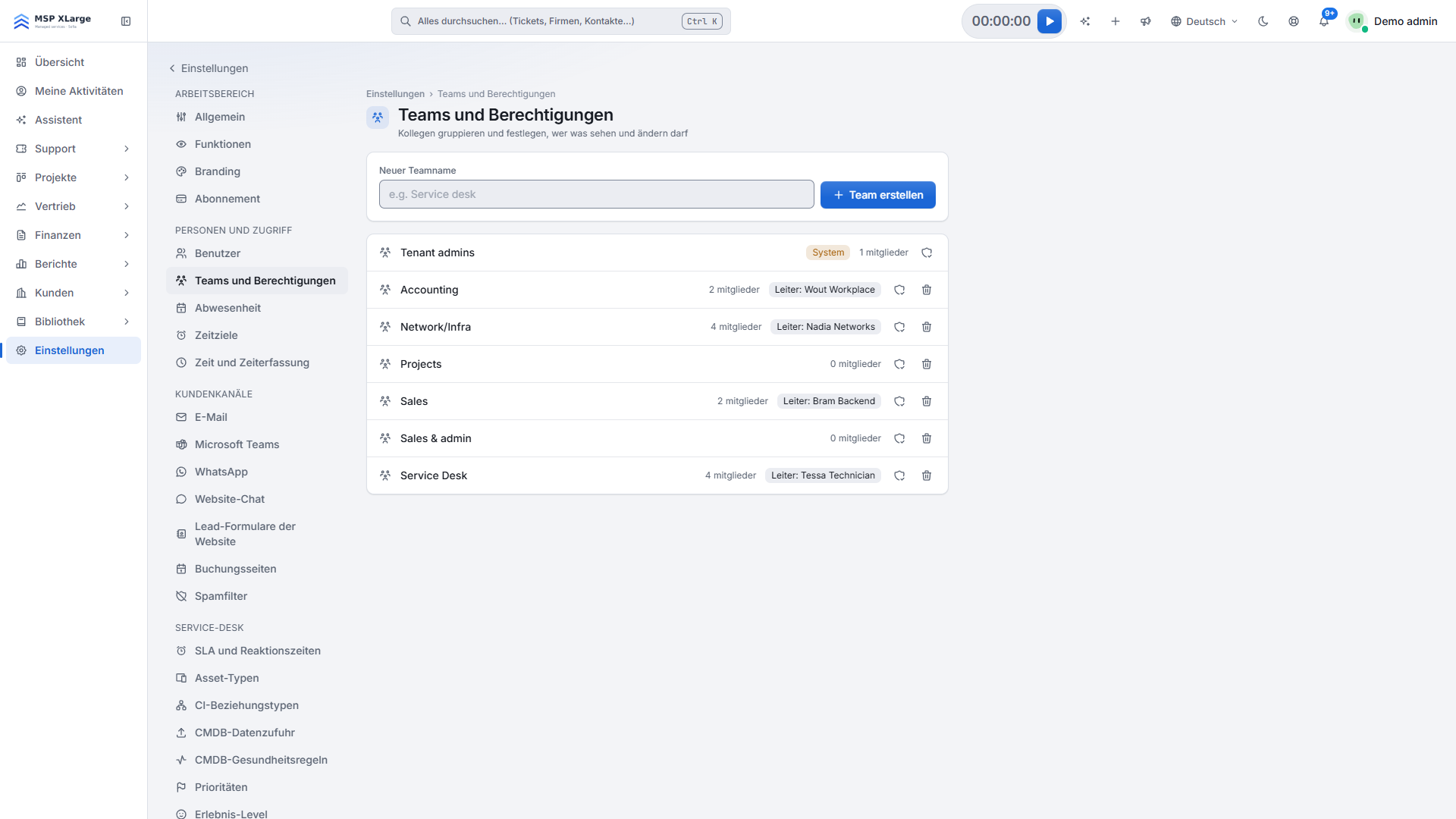
Task: Click the announcements megaphone icon
Action: (1146, 21)
